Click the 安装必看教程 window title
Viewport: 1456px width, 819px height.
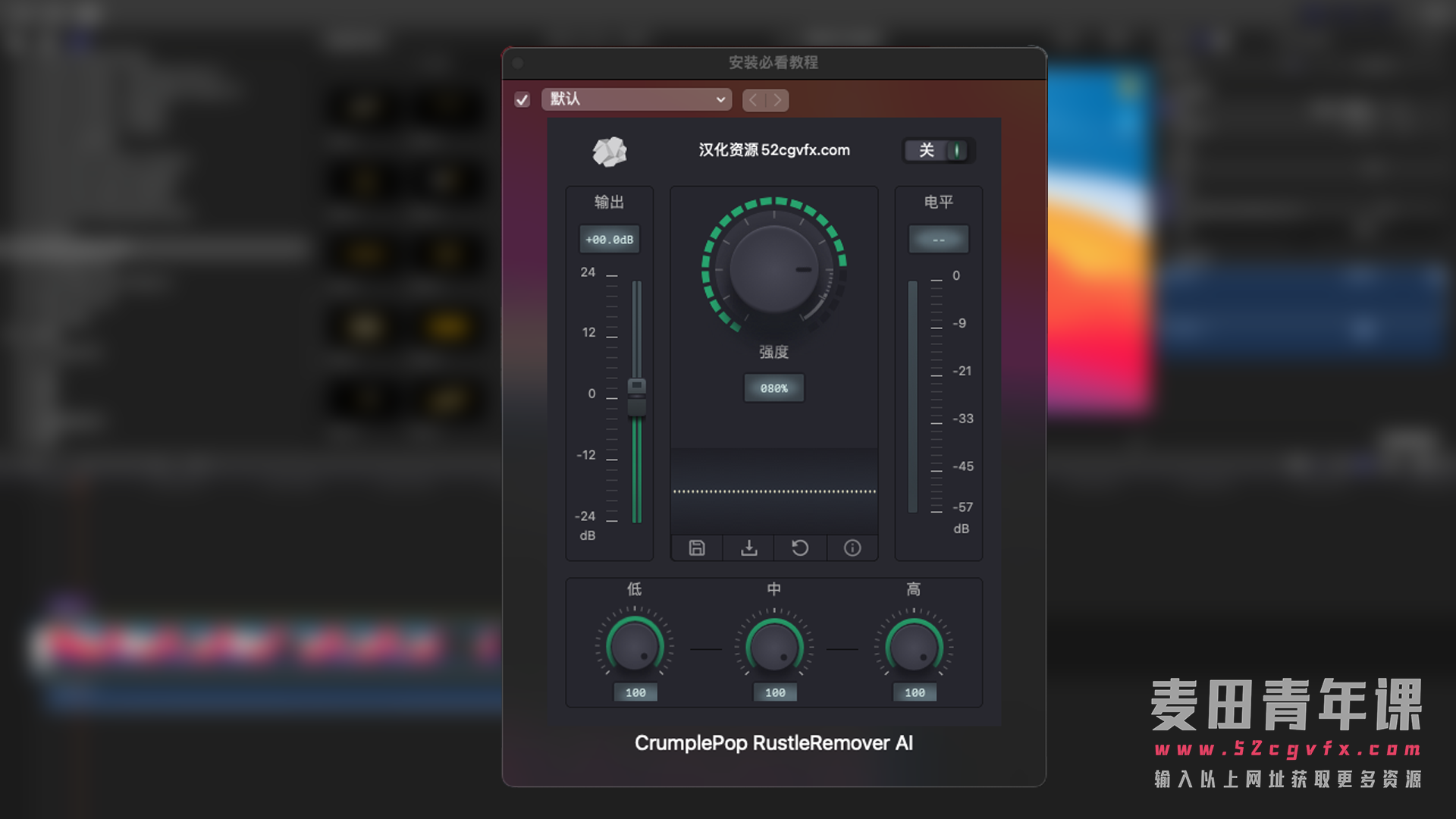tap(773, 62)
